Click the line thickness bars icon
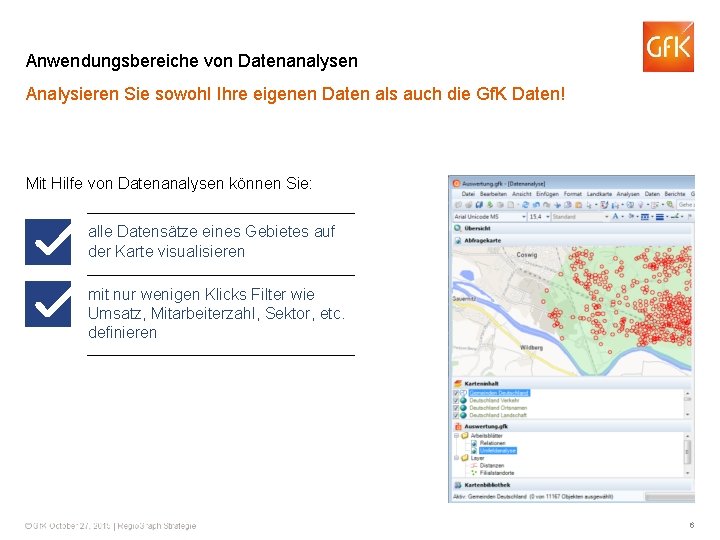 coord(659,217)
